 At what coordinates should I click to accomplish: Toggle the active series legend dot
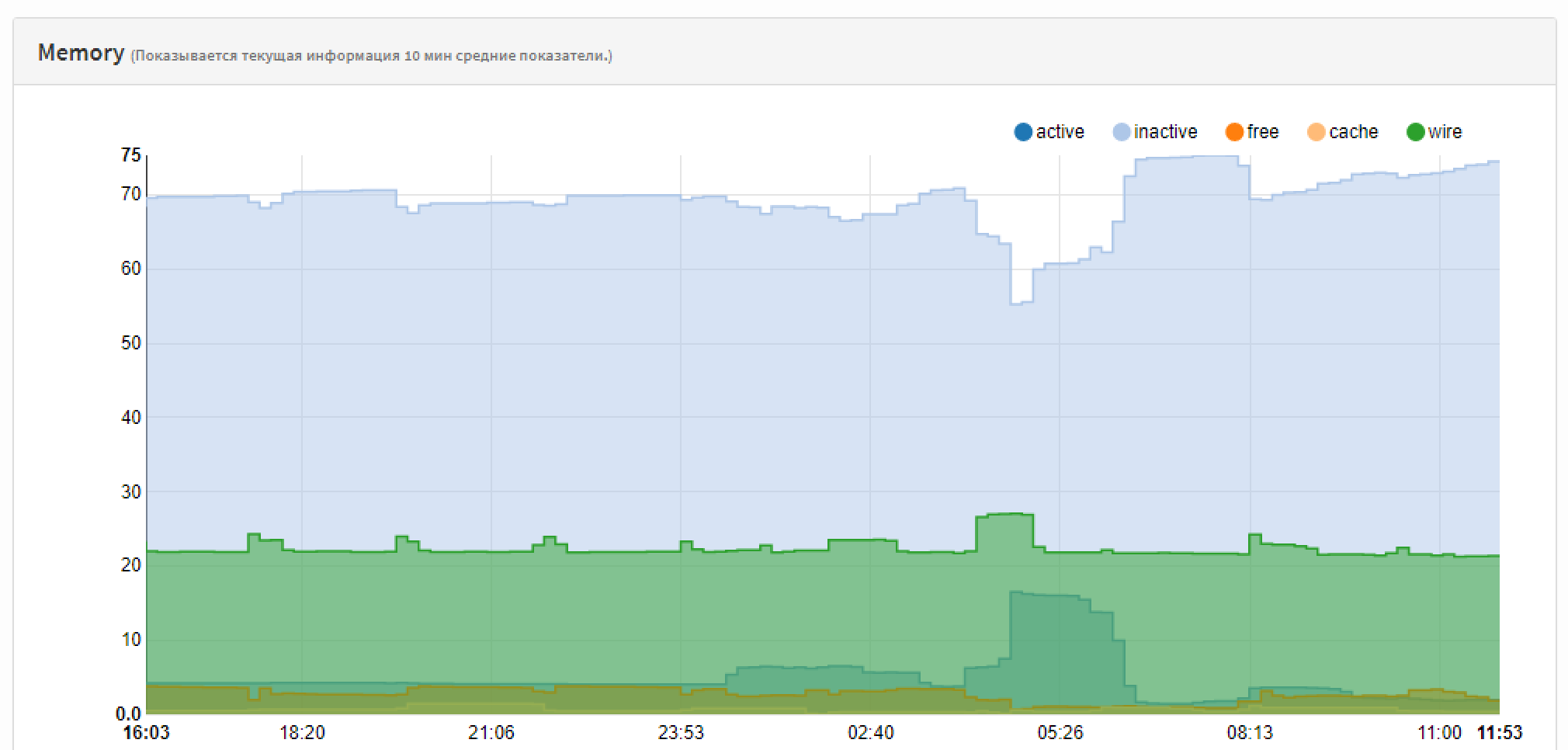coord(1023,132)
